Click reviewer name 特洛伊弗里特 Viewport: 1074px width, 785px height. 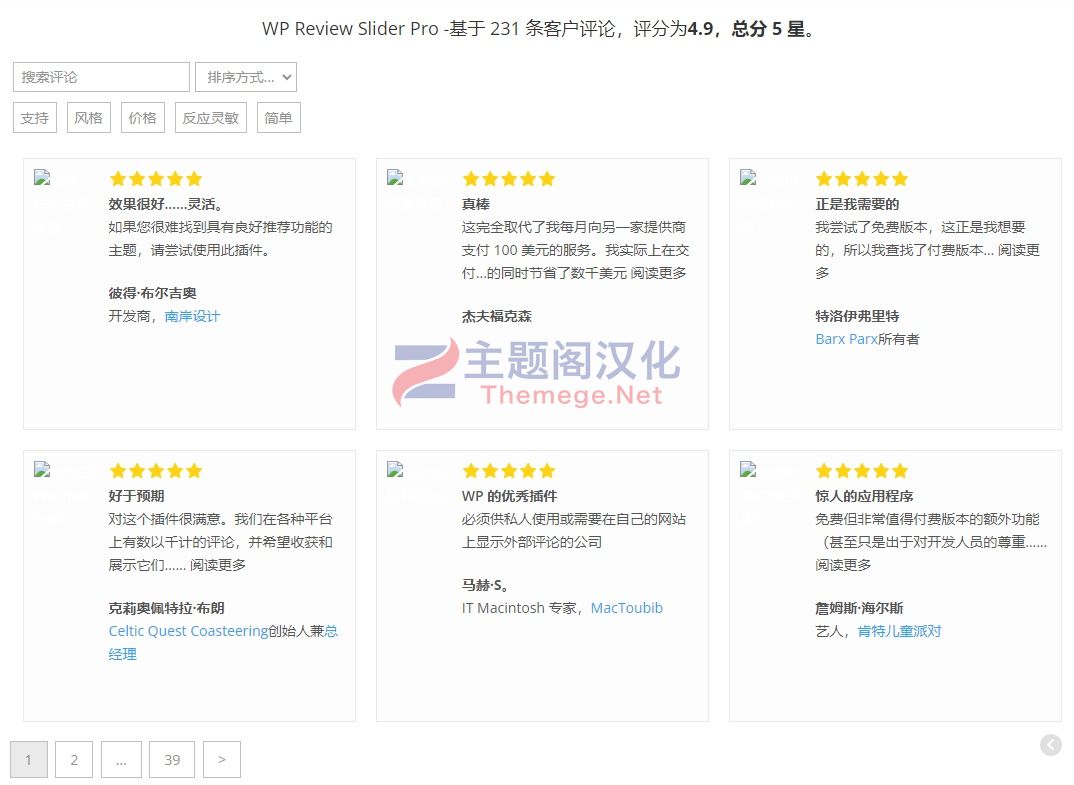click(x=857, y=316)
